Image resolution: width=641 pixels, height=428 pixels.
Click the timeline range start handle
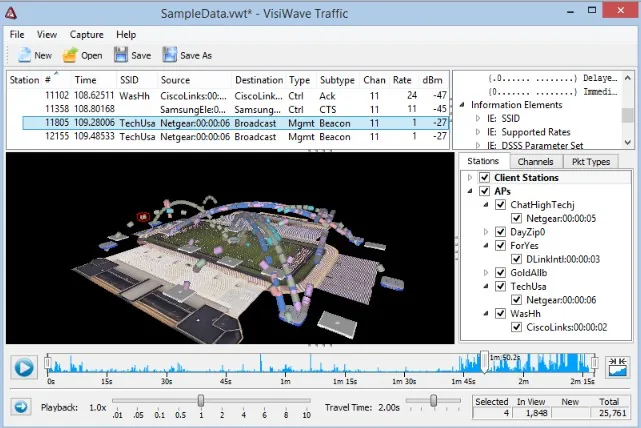[47, 363]
